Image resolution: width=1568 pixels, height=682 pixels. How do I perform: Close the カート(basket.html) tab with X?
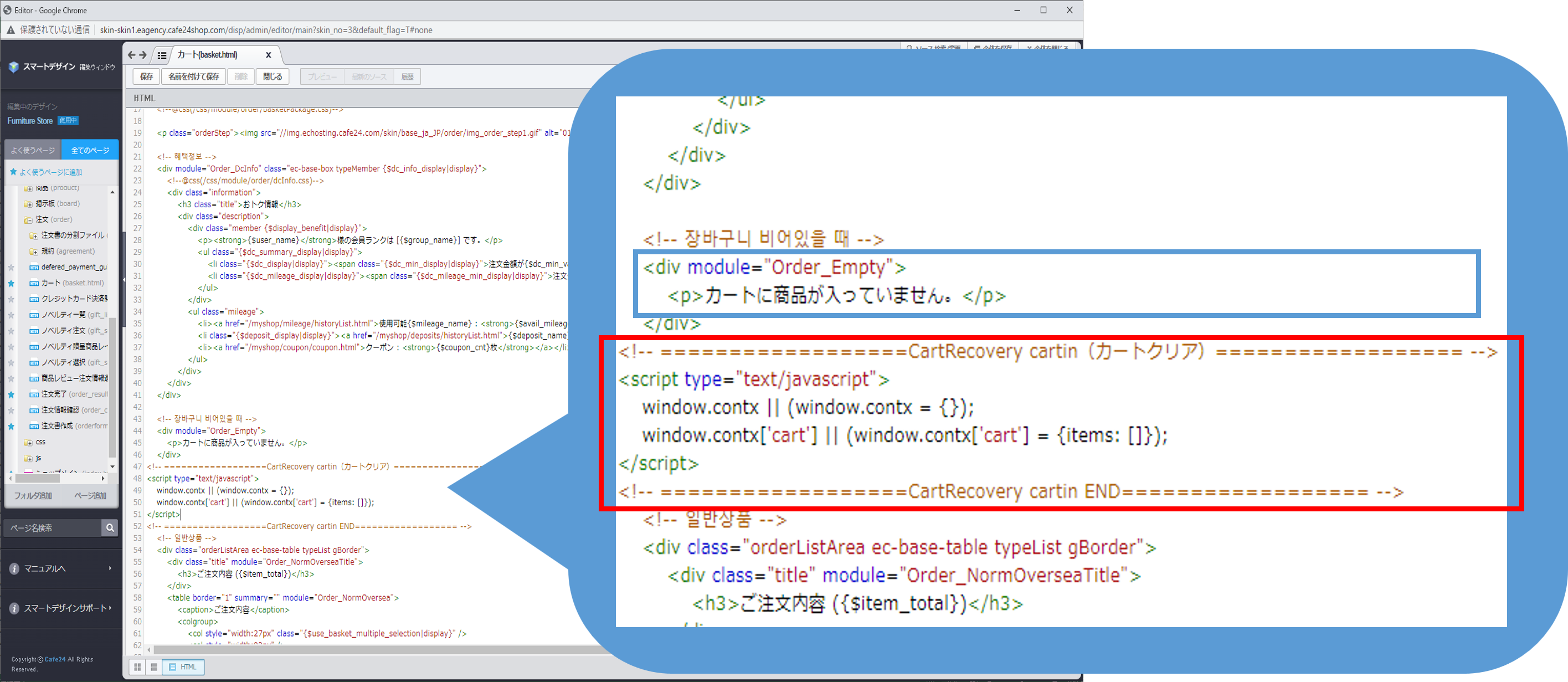pyautogui.click(x=269, y=55)
